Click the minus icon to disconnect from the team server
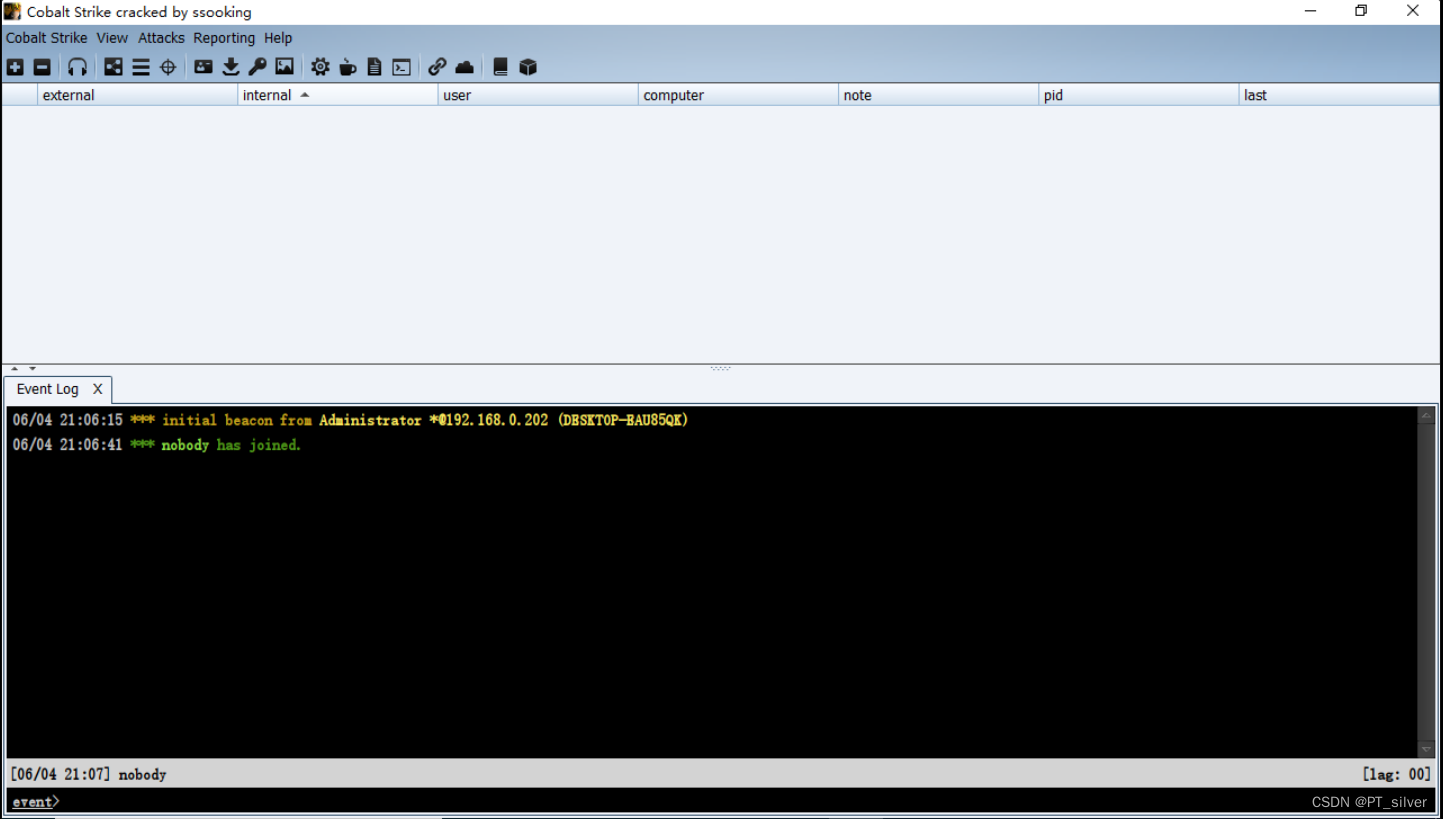Viewport: 1443px width, 819px height. pos(42,67)
